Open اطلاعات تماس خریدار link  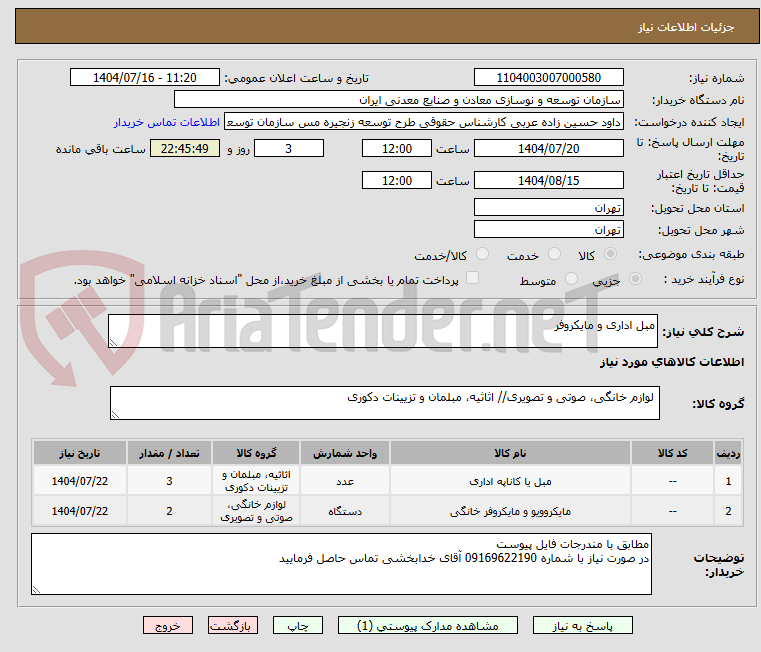pyautogui.click(x=166, y=122)
